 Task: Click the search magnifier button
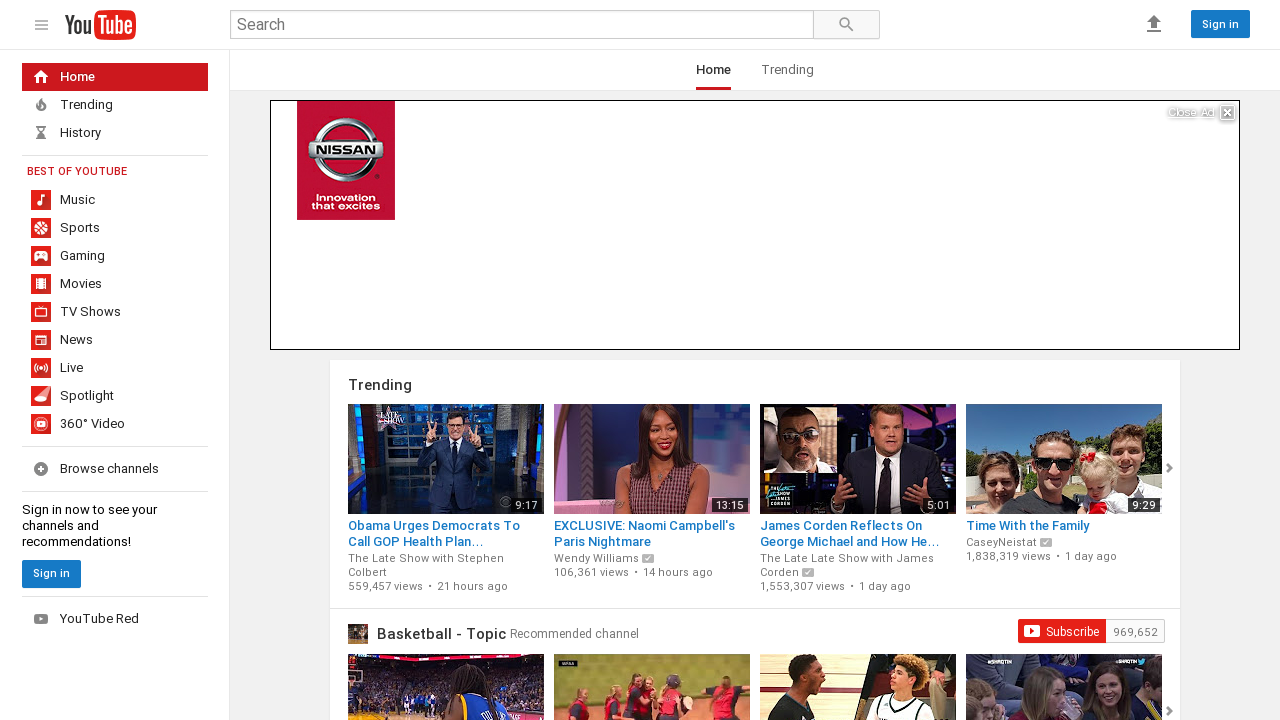[846, 25]
